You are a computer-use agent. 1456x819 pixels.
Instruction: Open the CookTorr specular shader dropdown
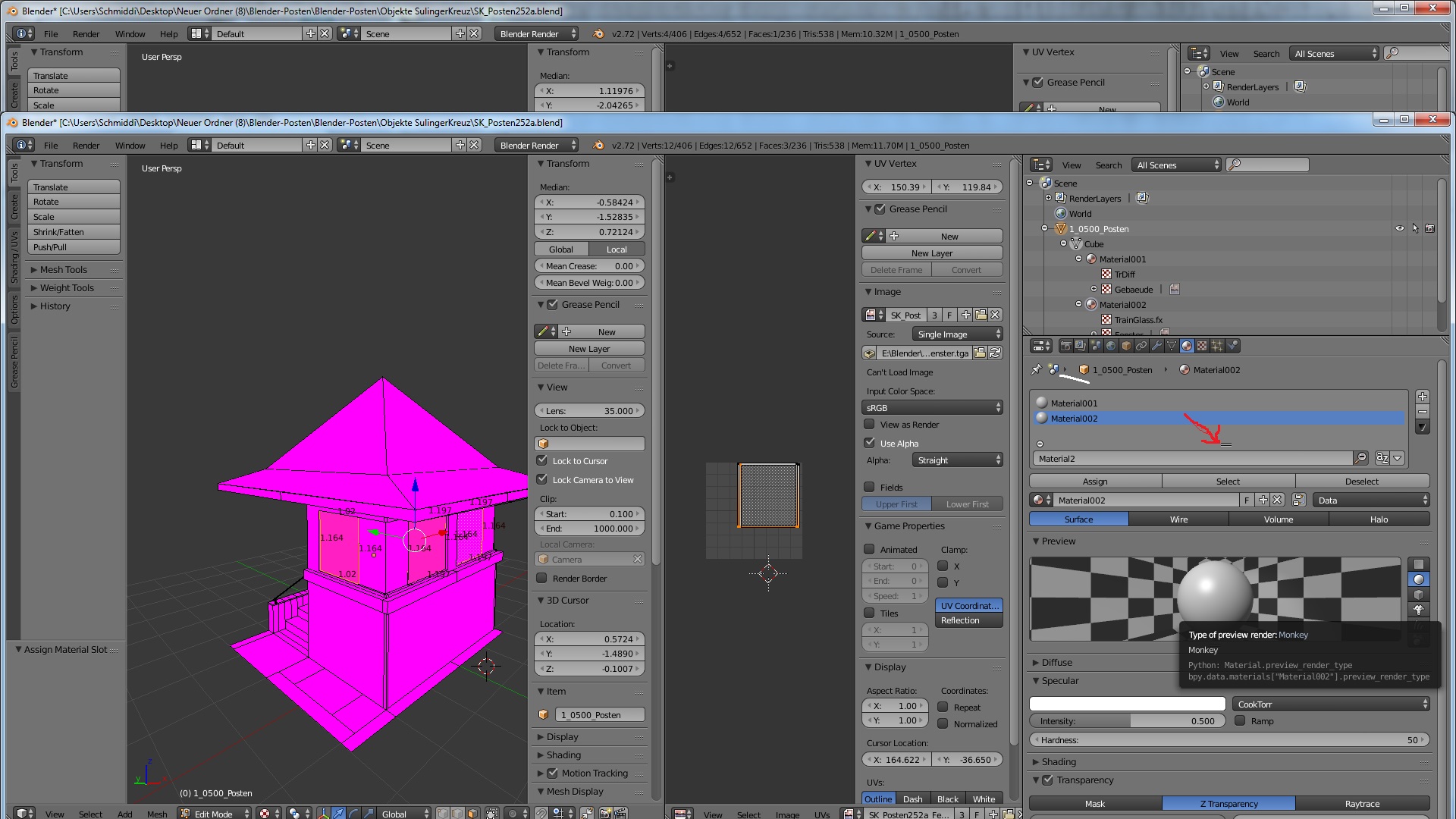pos(1331,704)
